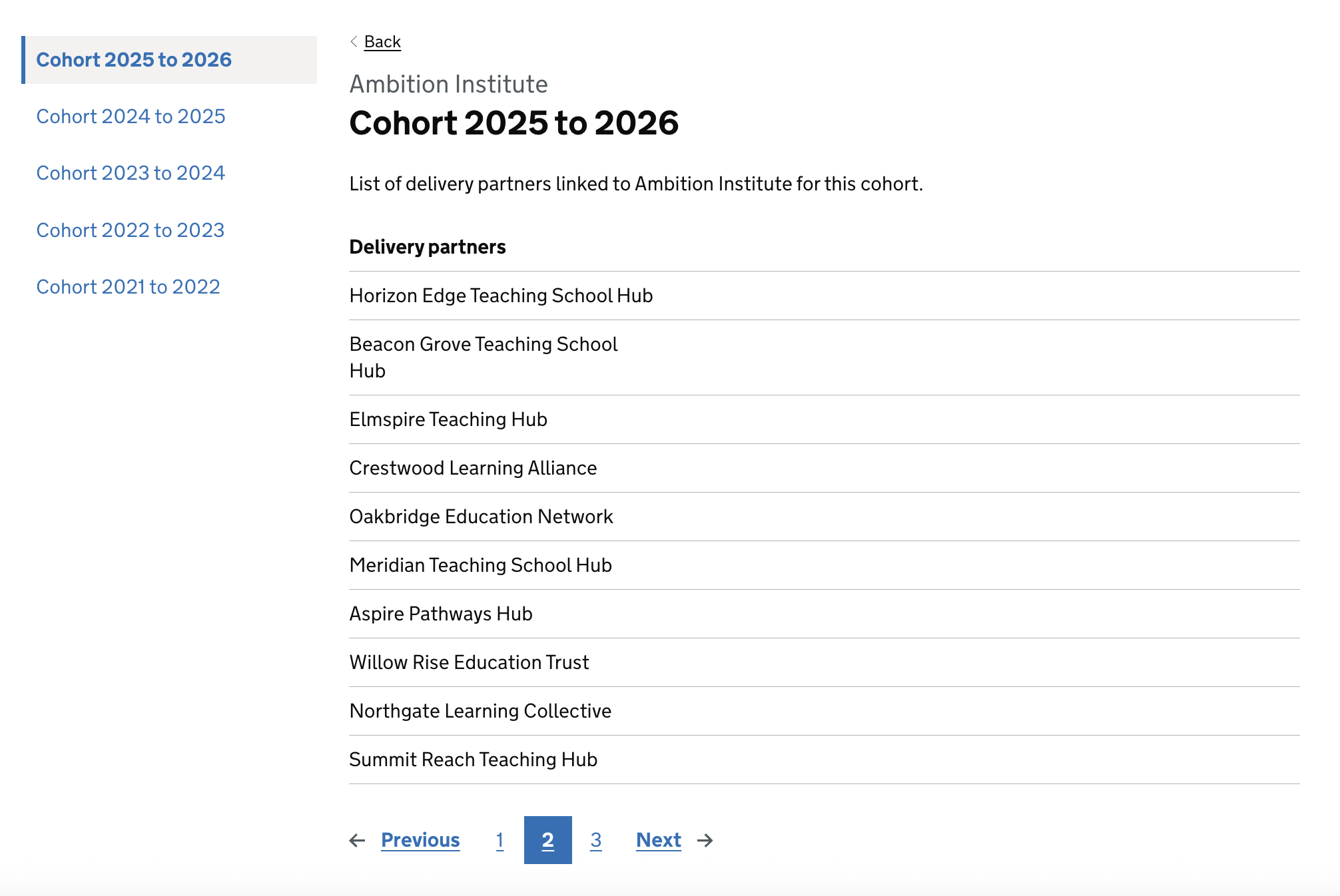Select Cohort 2023 to 2024
The image size is (1340, 896).
tap(131, 172)
